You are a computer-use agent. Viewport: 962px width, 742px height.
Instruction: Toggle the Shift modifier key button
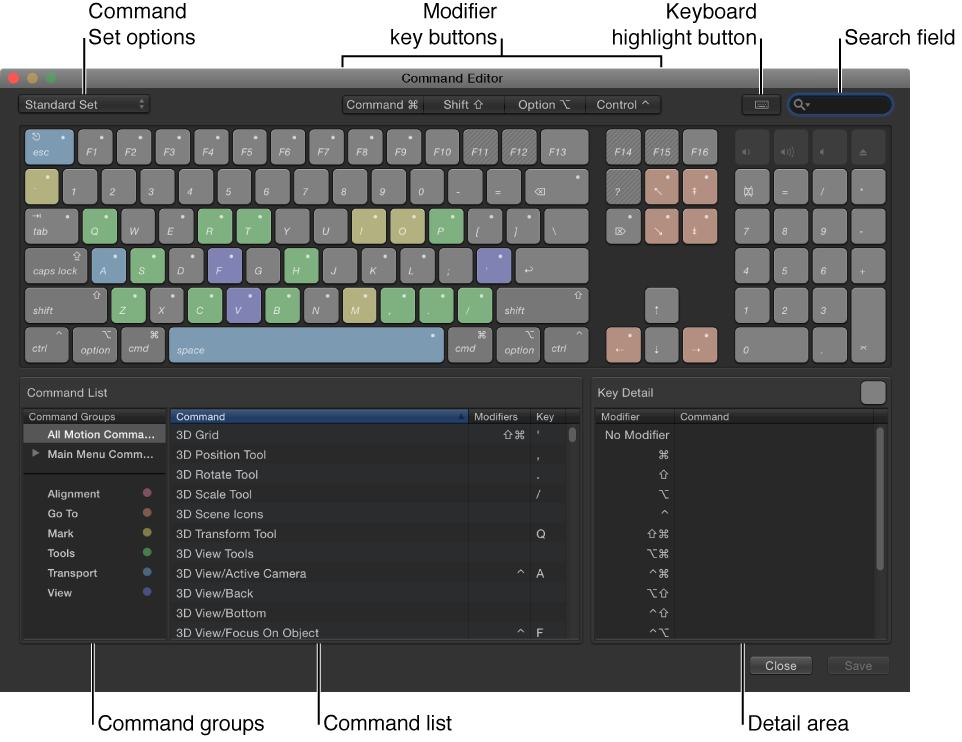point(464,104)
